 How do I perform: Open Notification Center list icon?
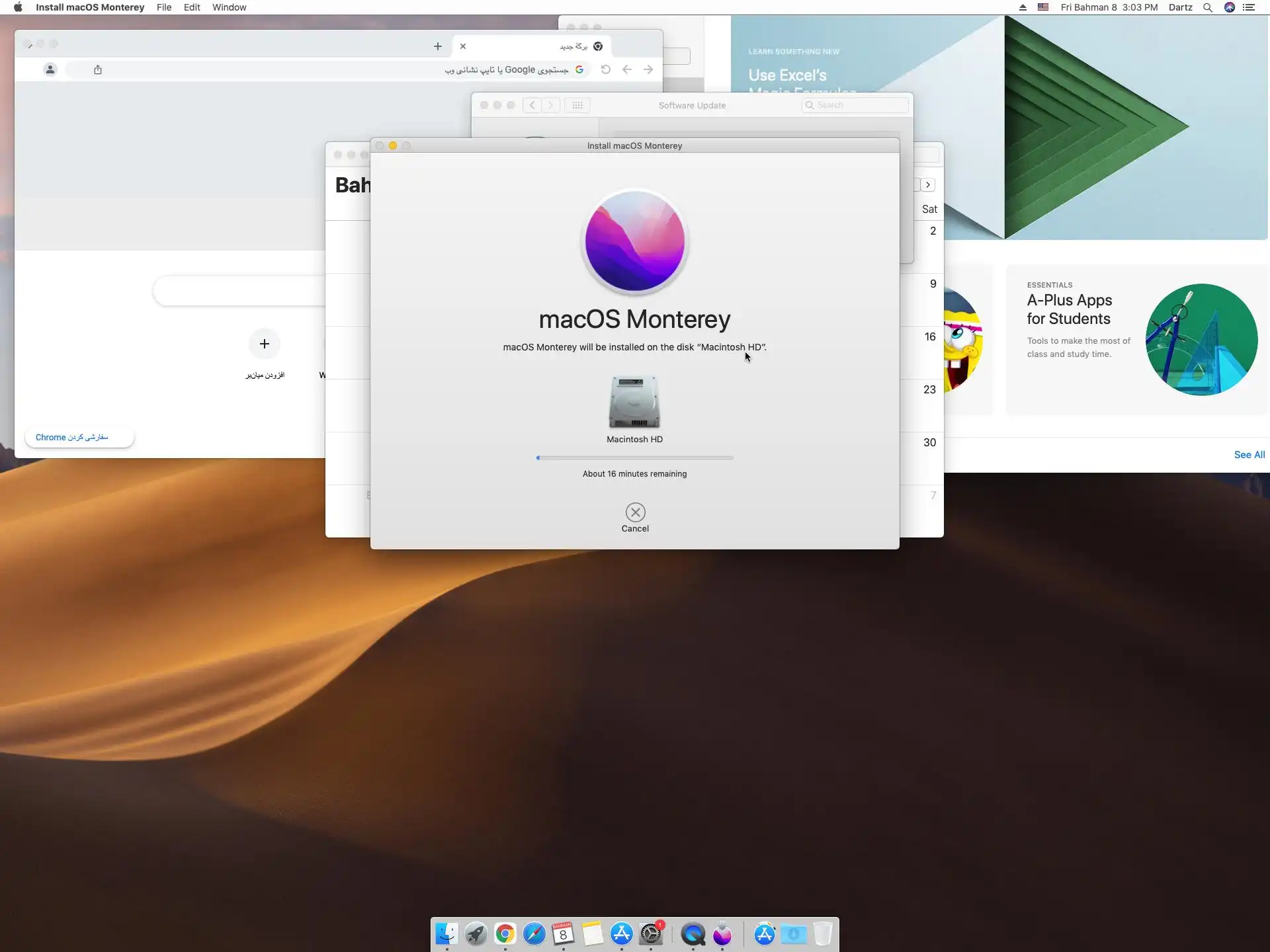(1249, 7)
